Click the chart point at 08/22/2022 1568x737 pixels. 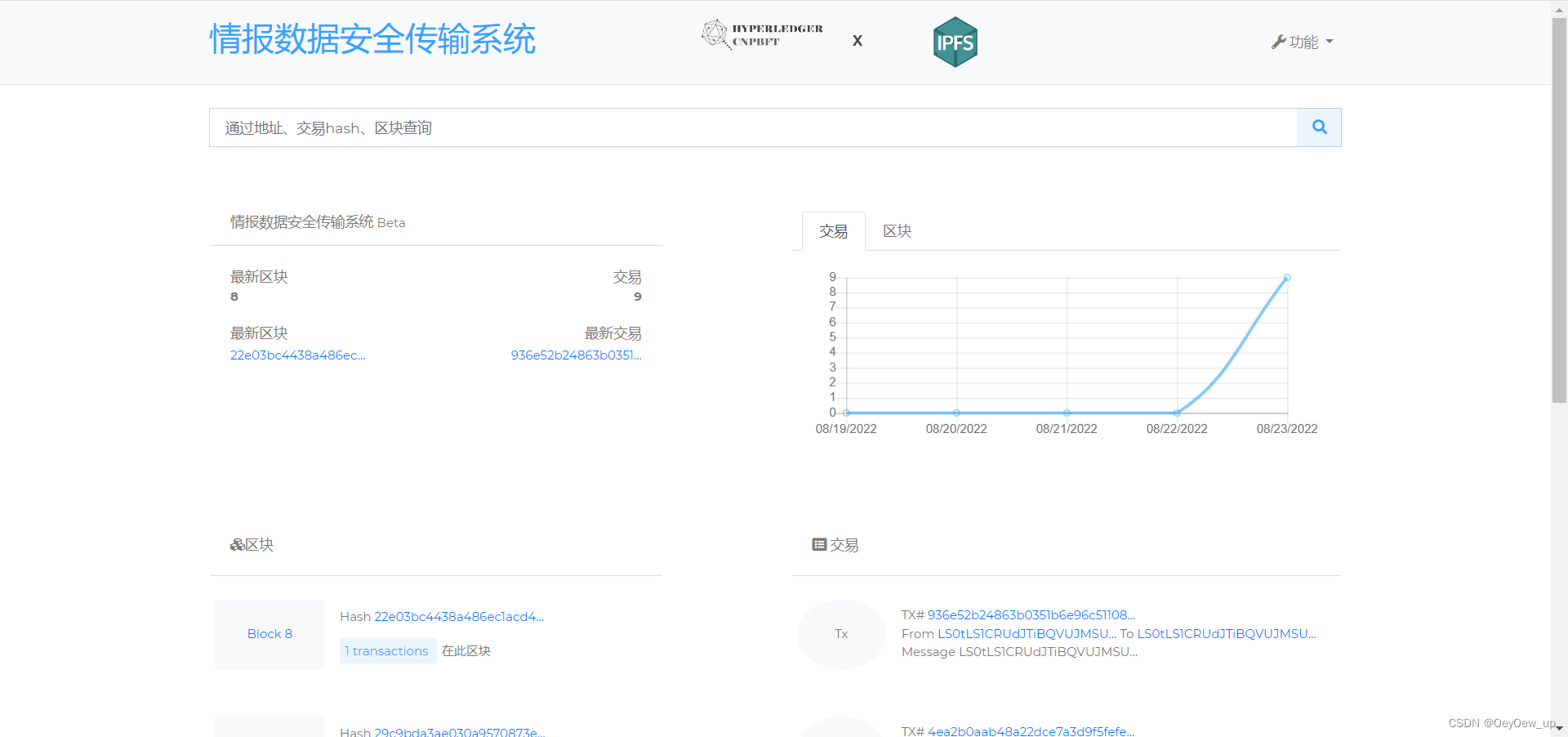tap(1177, 413)
